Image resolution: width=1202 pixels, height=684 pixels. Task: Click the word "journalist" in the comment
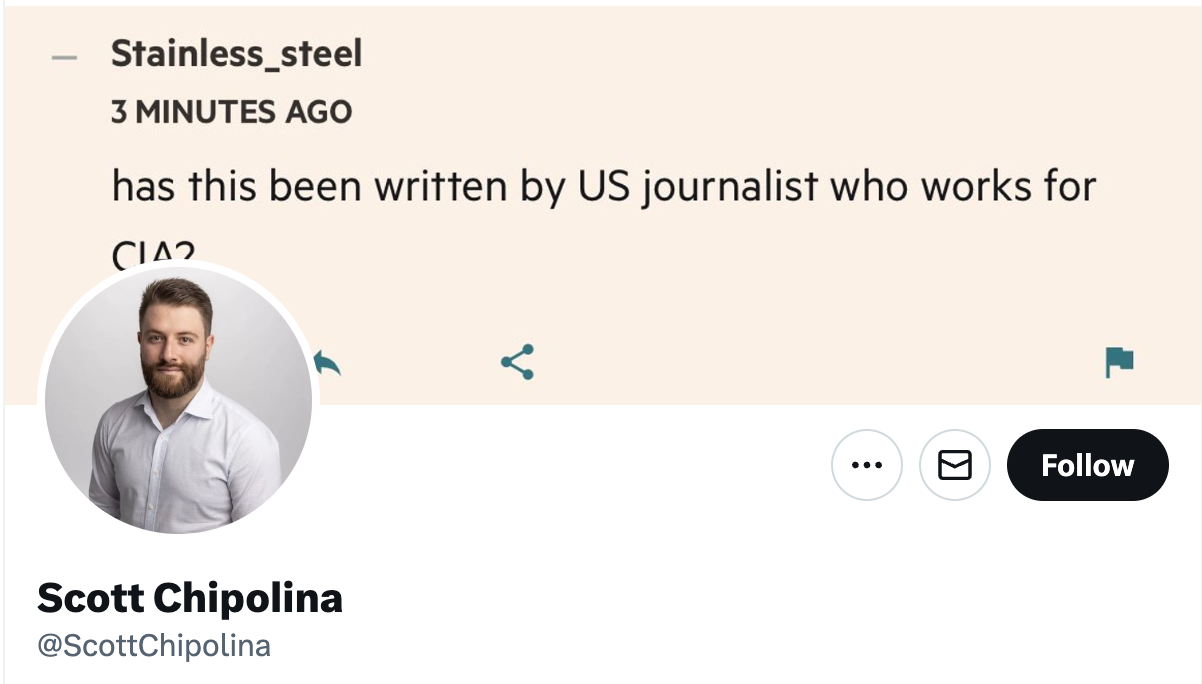[x=730, y=187]
